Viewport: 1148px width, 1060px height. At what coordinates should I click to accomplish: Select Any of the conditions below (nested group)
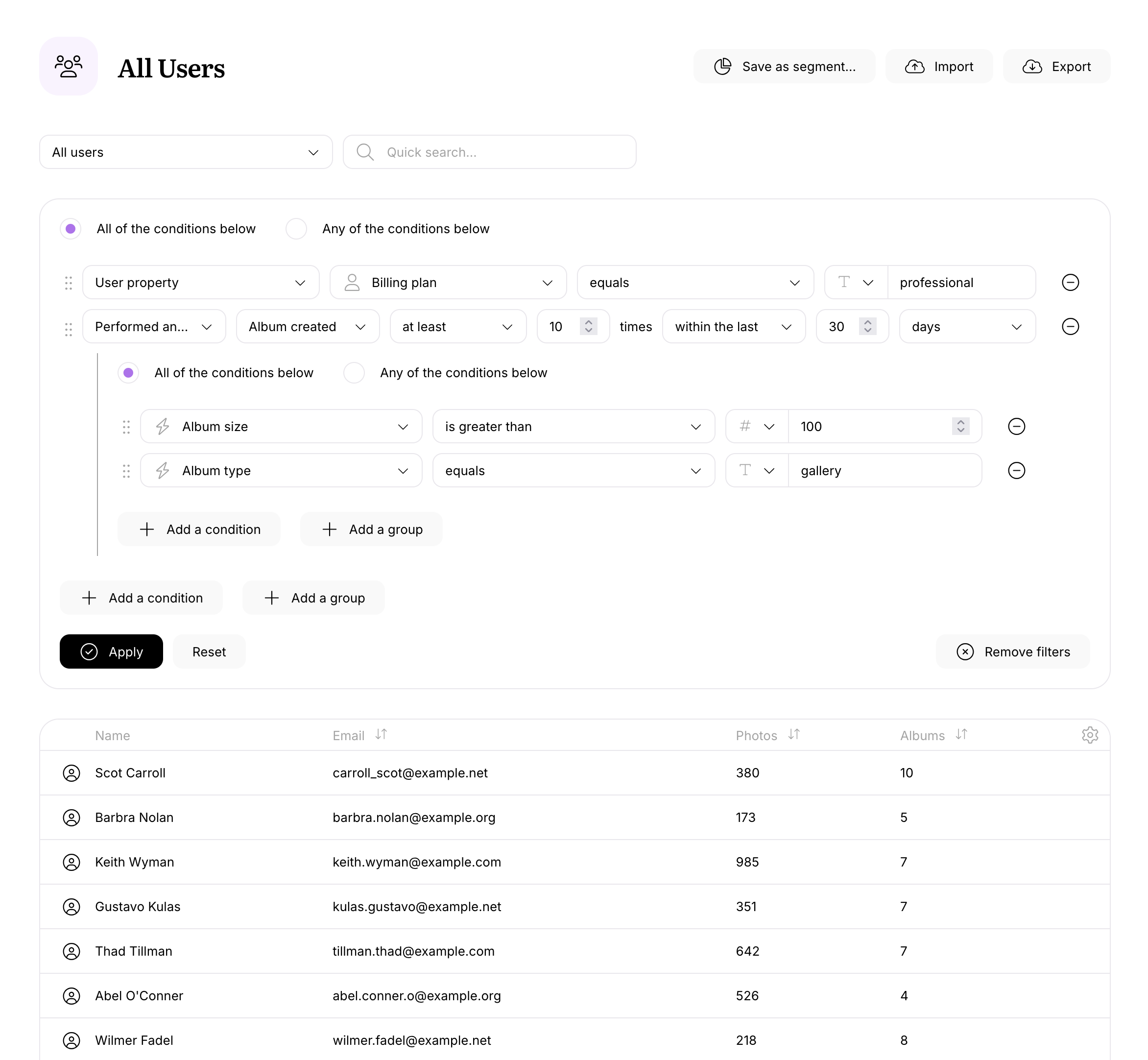[x=355, y=373]
